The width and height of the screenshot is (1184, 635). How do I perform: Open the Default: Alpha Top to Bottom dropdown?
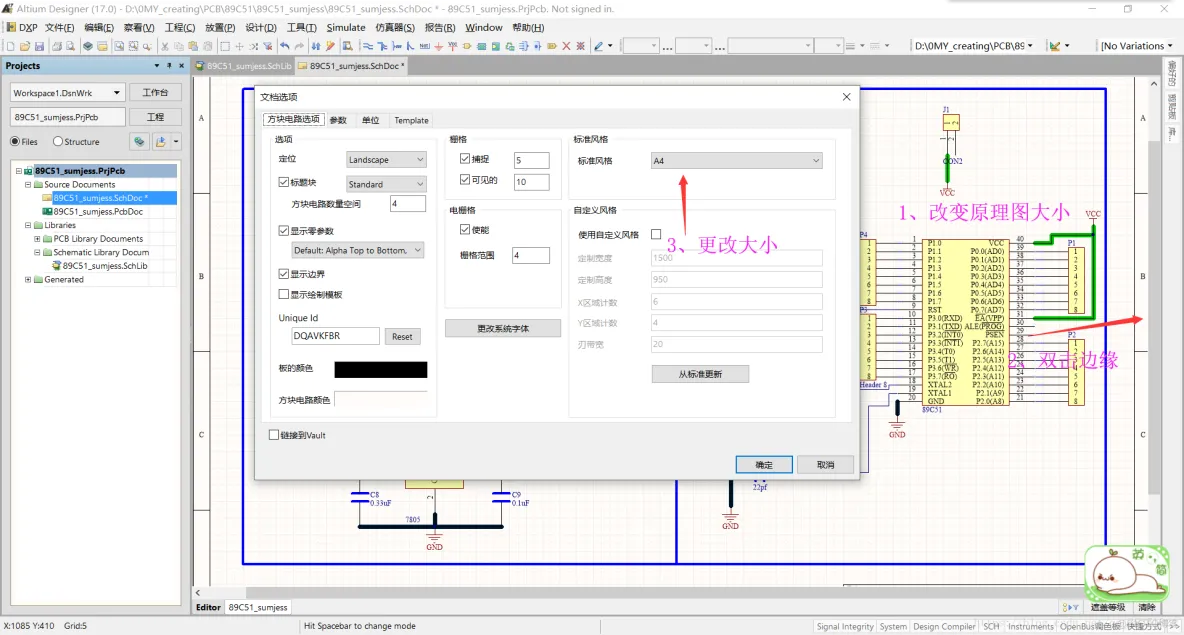pyautogui.click(x=358, y=250)
